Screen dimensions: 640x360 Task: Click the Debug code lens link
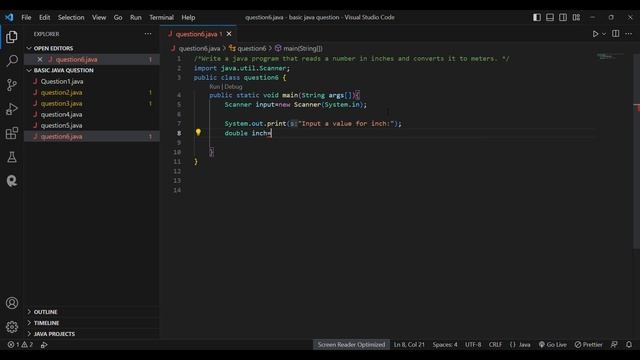click(x=233, y=87)
